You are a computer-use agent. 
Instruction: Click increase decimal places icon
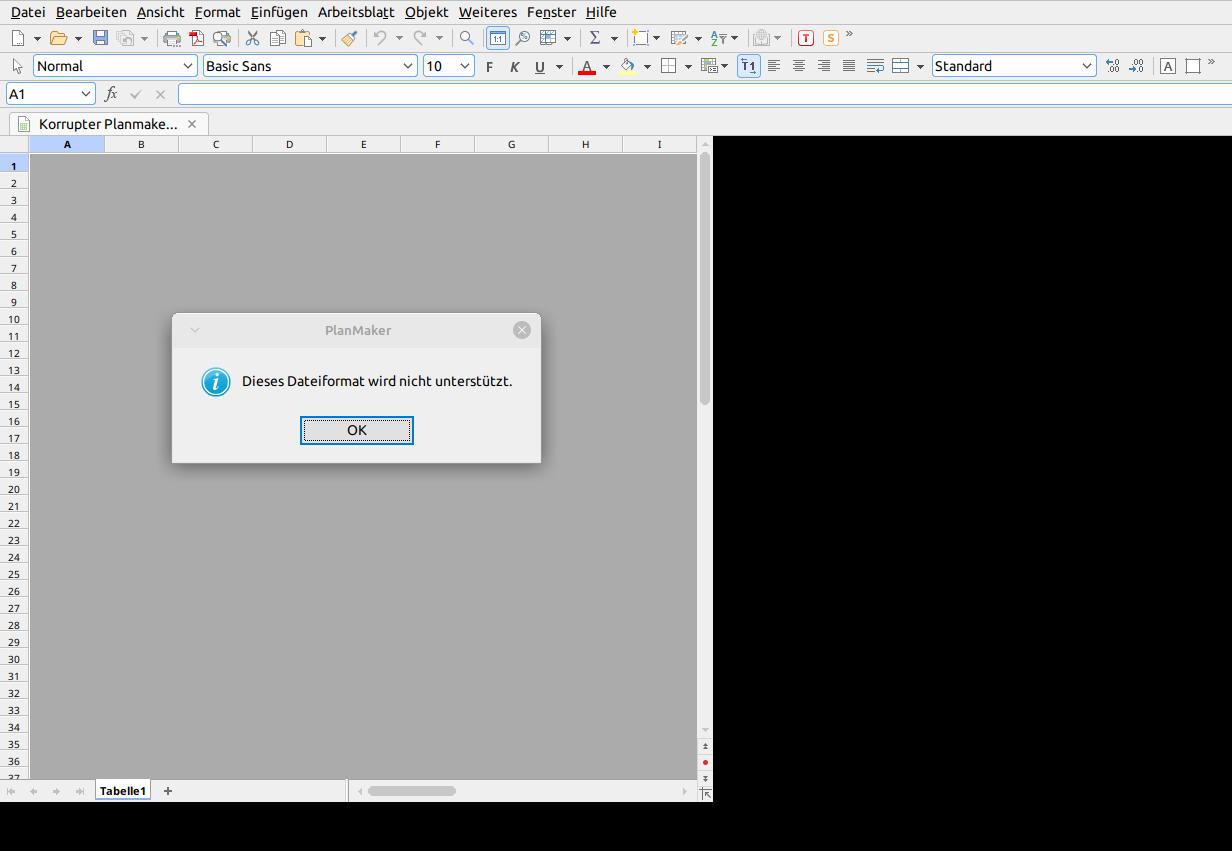tap(1112, 66)
